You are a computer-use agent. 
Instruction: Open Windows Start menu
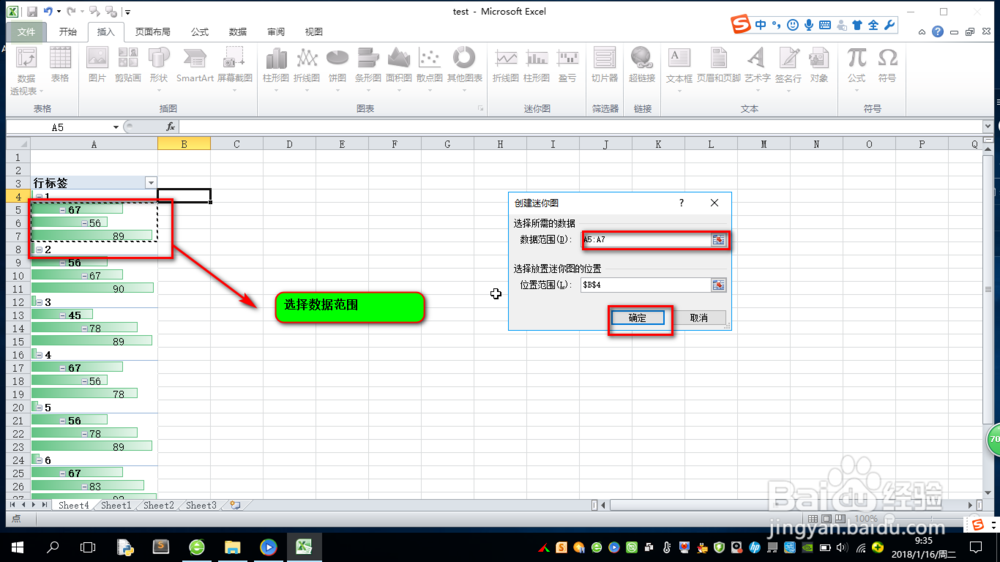(x=17, y=547)
